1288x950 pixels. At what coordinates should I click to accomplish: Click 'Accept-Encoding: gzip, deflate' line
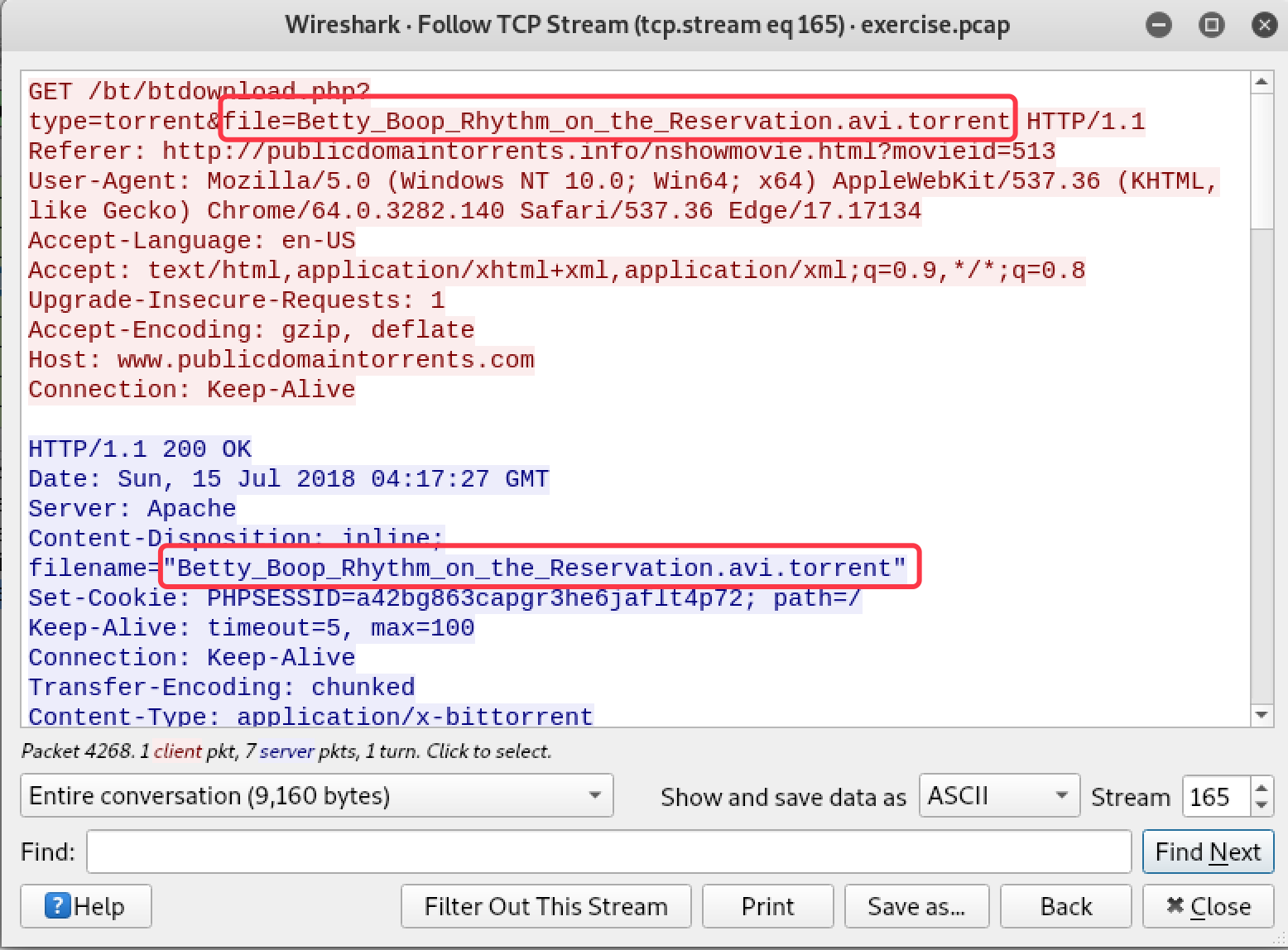(x=252, y=330)
